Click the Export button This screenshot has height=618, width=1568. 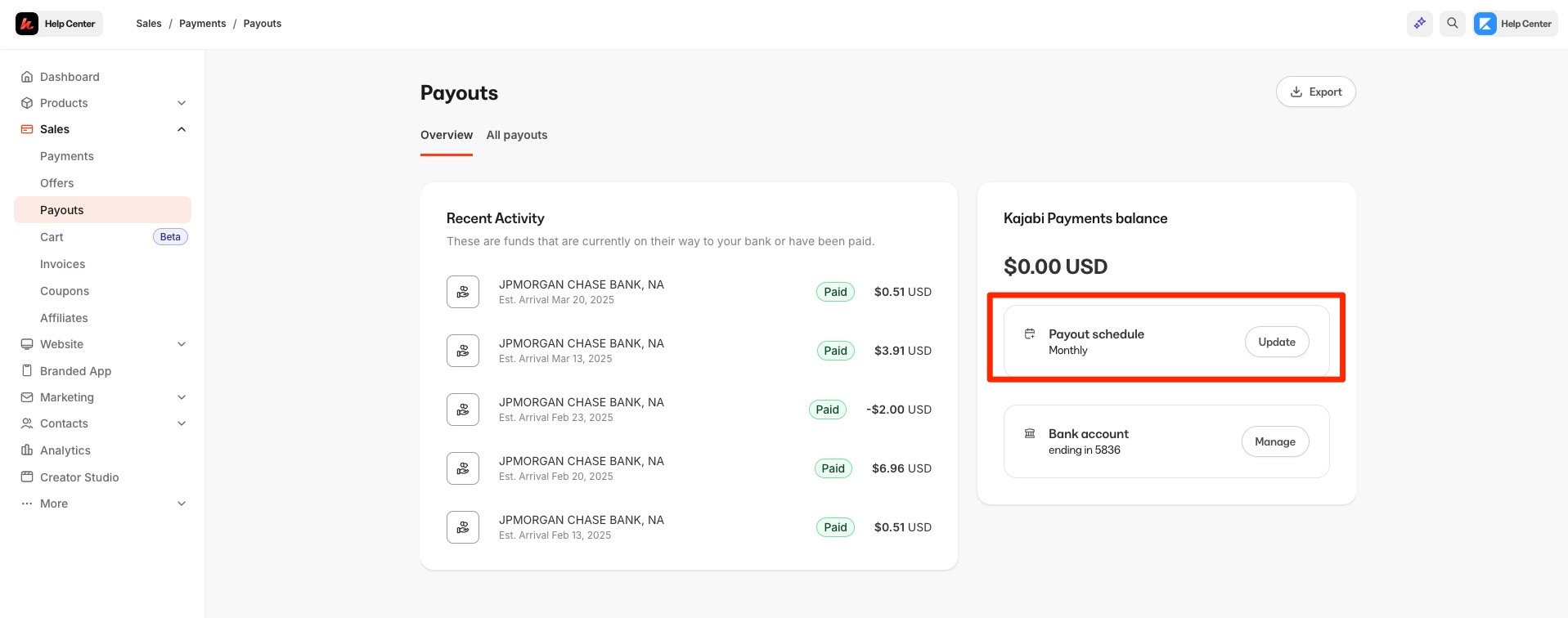click(1315, 92)
